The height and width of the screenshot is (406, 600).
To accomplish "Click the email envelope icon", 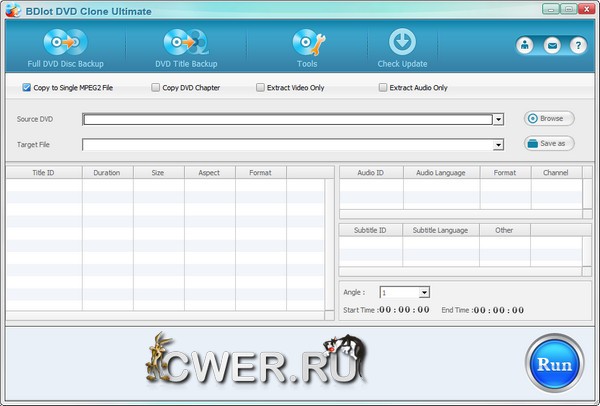I will coord(551,46).
